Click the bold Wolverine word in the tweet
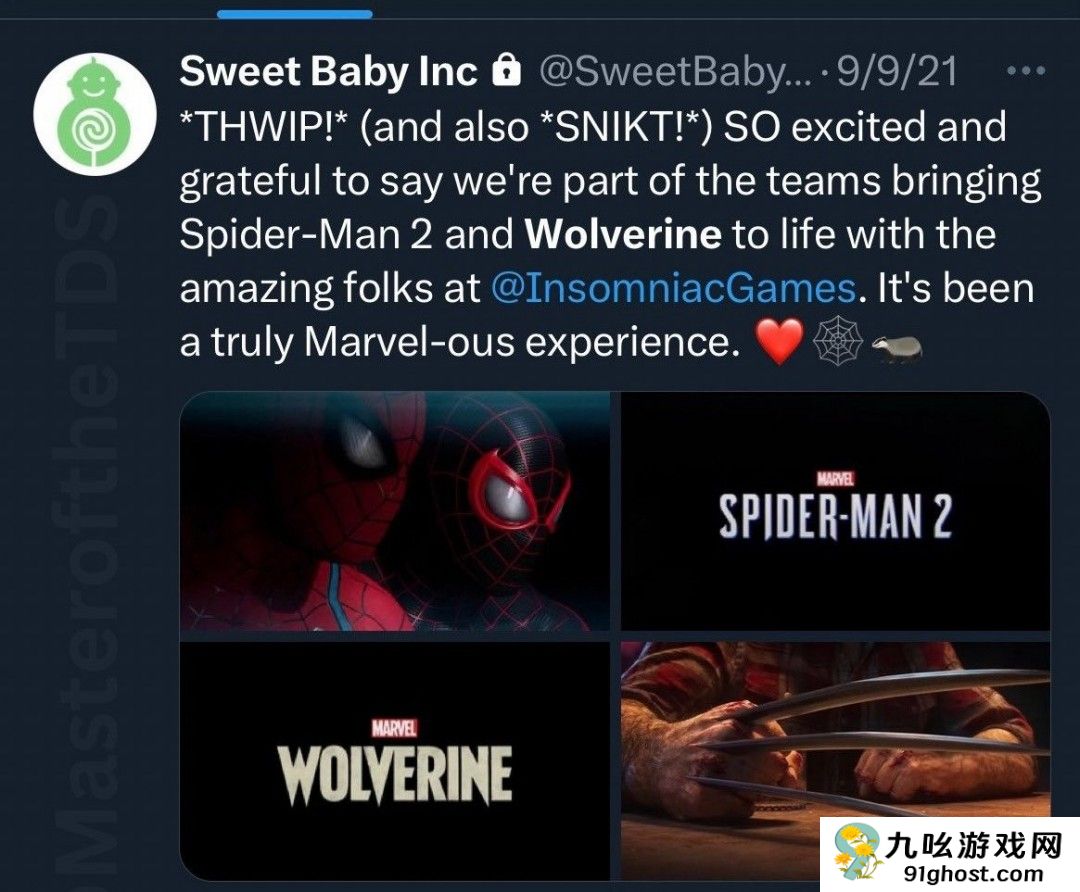Viewport: 1080px width, 892px height. [623, 235]
